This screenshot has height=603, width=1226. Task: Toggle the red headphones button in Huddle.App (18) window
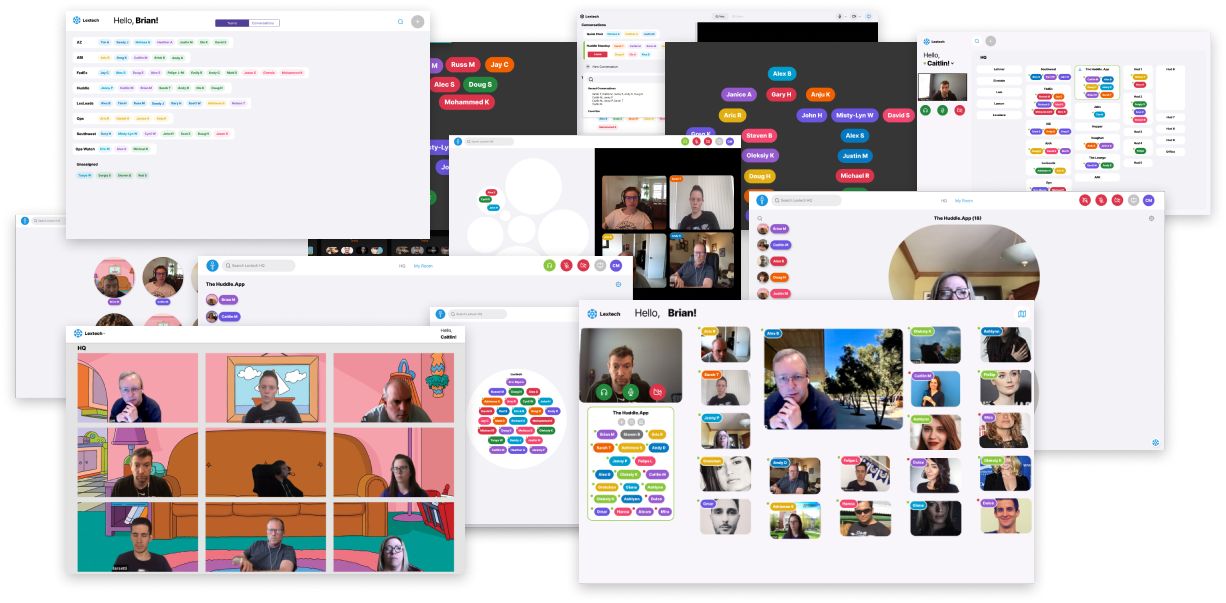point(1085,200)
